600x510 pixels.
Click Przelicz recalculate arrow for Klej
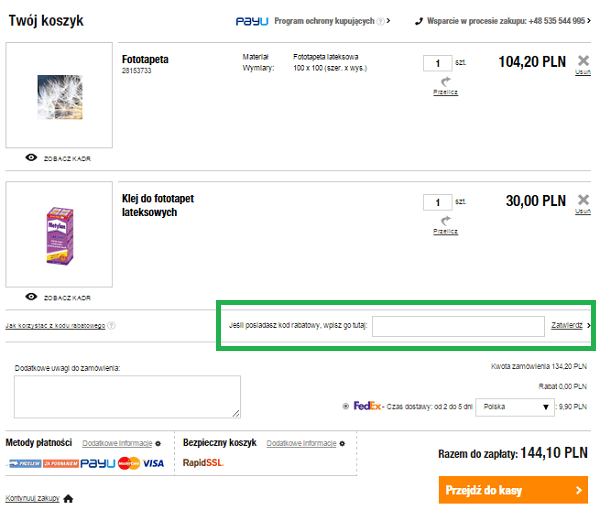click(446, 220)
